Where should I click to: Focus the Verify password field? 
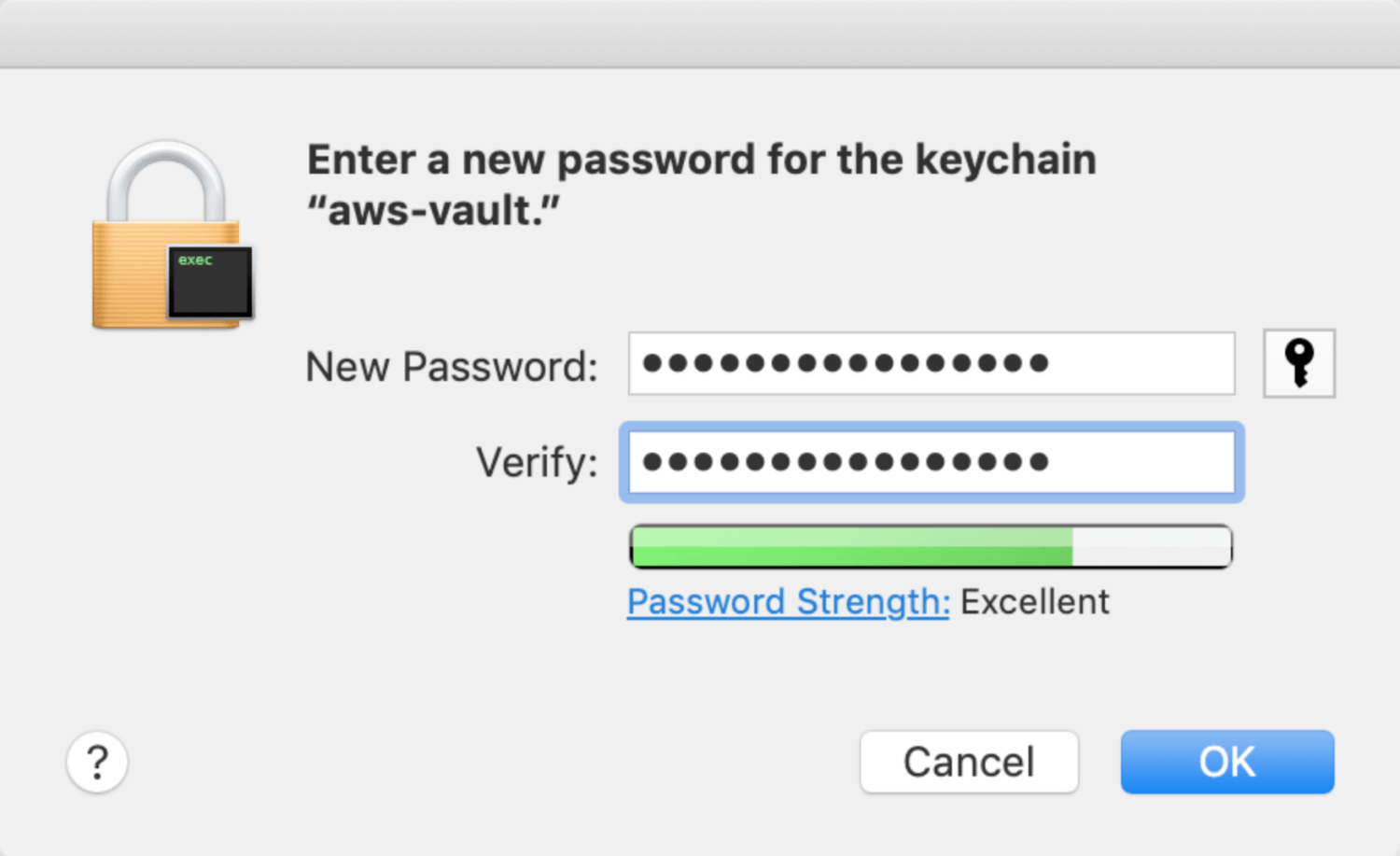(x=931, y=462)
